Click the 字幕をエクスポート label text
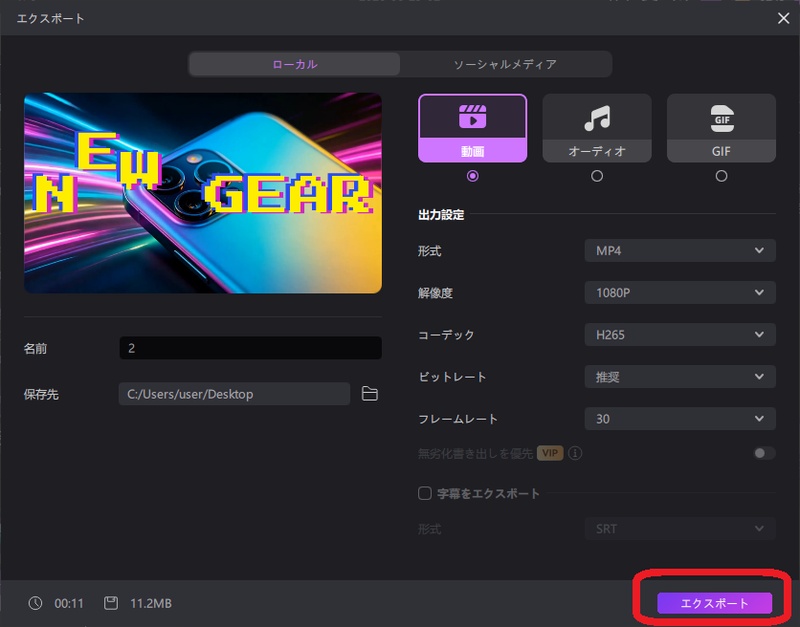Image resolution: width=800 pixels, height=627 pixels. pos(488,493)
